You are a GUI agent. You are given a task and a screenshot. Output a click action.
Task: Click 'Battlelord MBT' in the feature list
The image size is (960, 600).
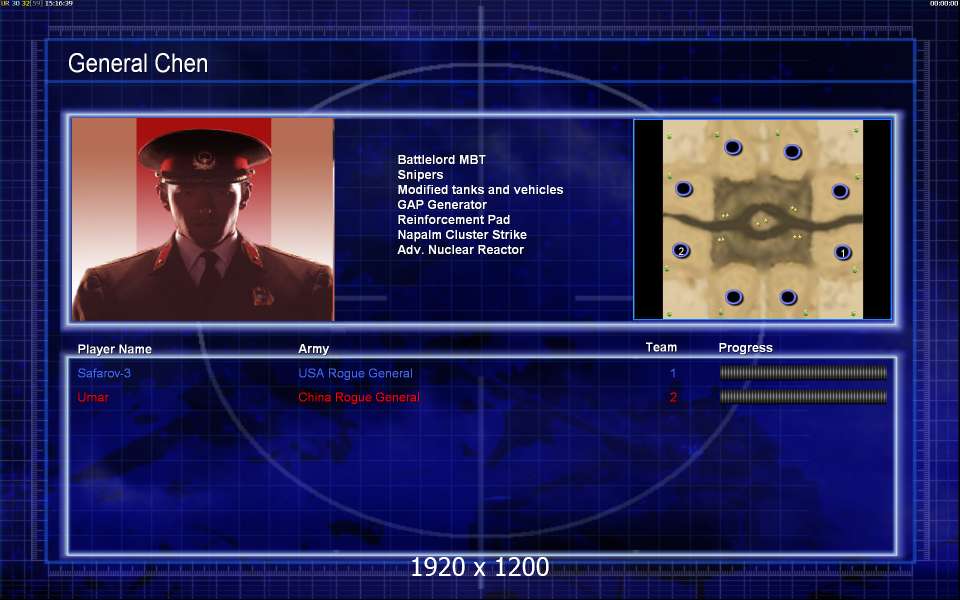coord(441,160)
